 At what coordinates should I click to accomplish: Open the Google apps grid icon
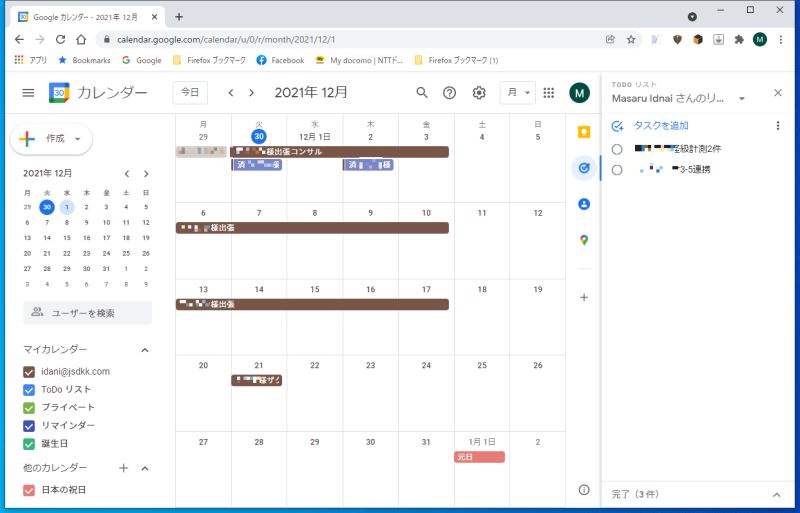pos(548,92)
